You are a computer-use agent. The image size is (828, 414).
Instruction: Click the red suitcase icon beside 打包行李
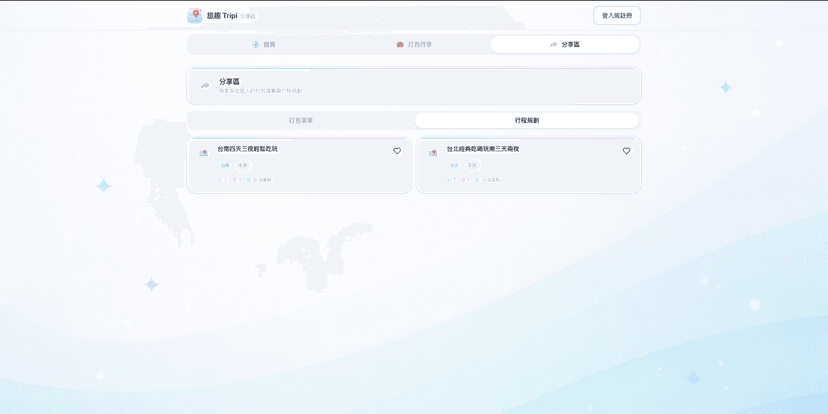(x=400, y=45)
